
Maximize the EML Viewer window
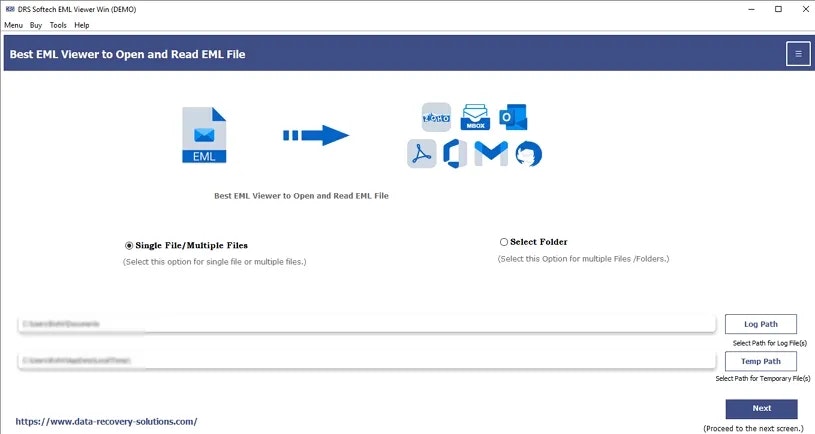click(778, 9)
